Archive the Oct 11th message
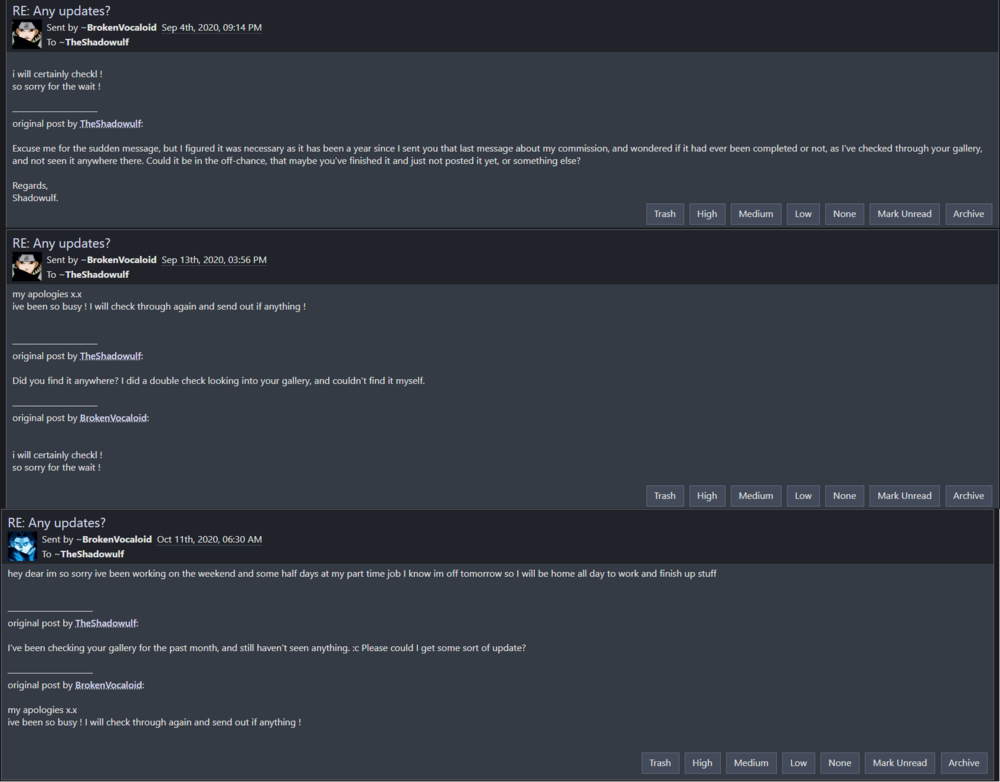This screenshot has height=782, width=1000. click(964, 763)
